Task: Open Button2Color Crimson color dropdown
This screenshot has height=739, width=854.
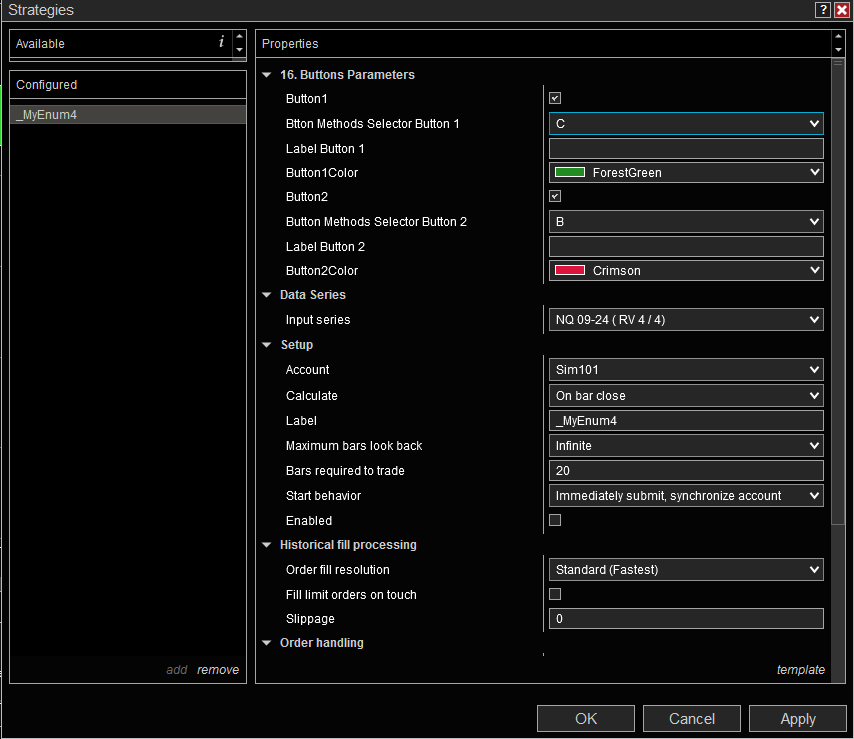Action: click(x=686, y=271)
